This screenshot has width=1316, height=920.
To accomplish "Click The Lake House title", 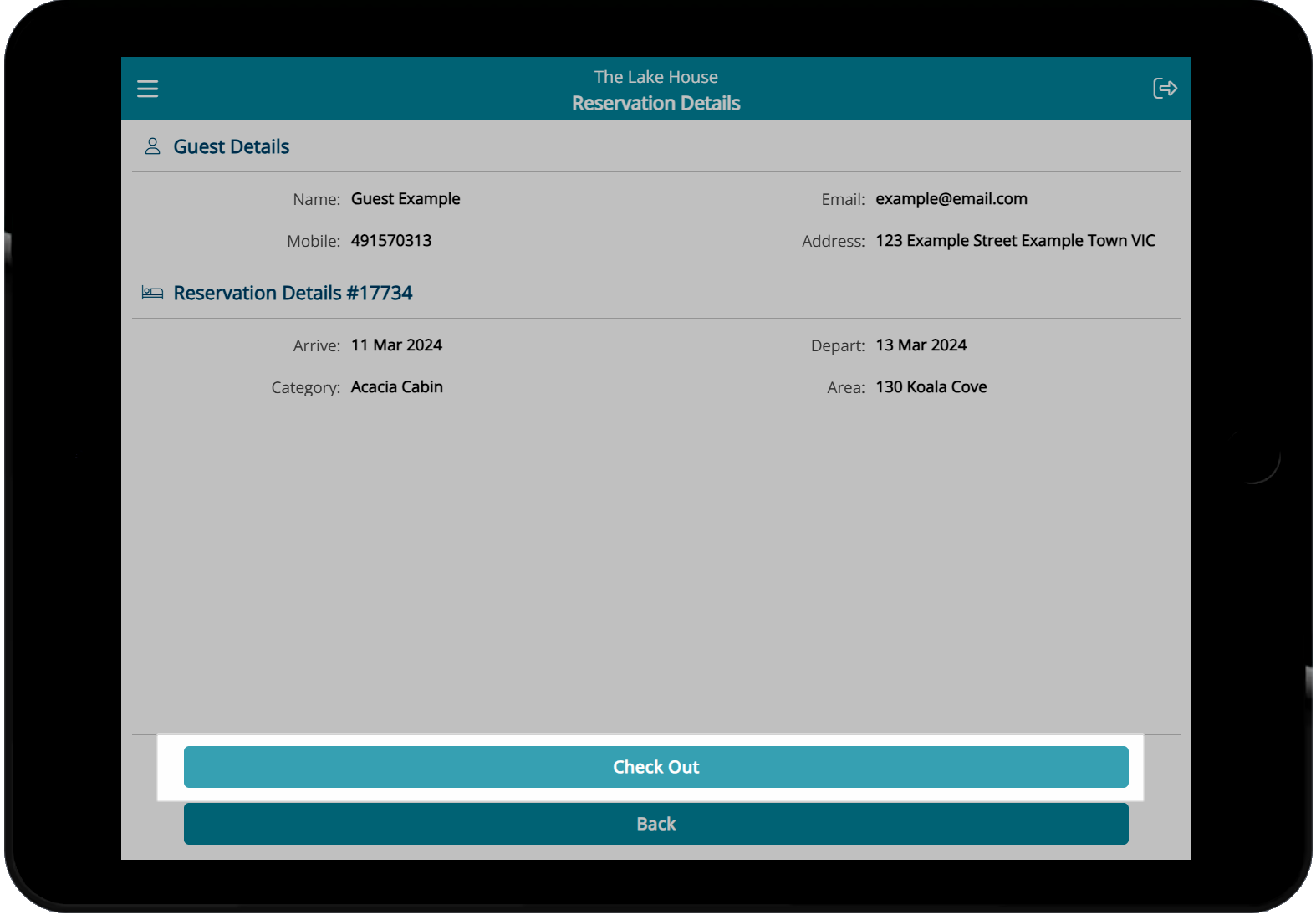I will (x=656, y=77).
